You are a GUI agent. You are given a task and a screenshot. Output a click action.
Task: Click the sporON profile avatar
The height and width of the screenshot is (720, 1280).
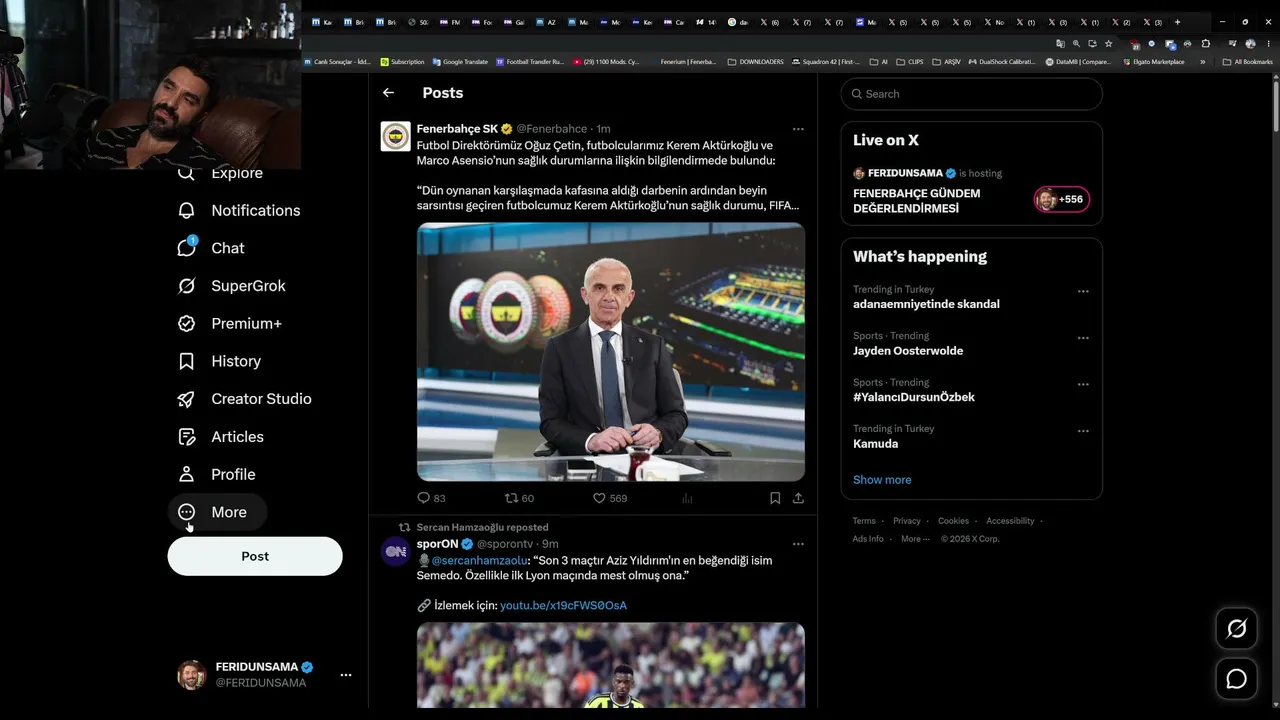(396, 551)
